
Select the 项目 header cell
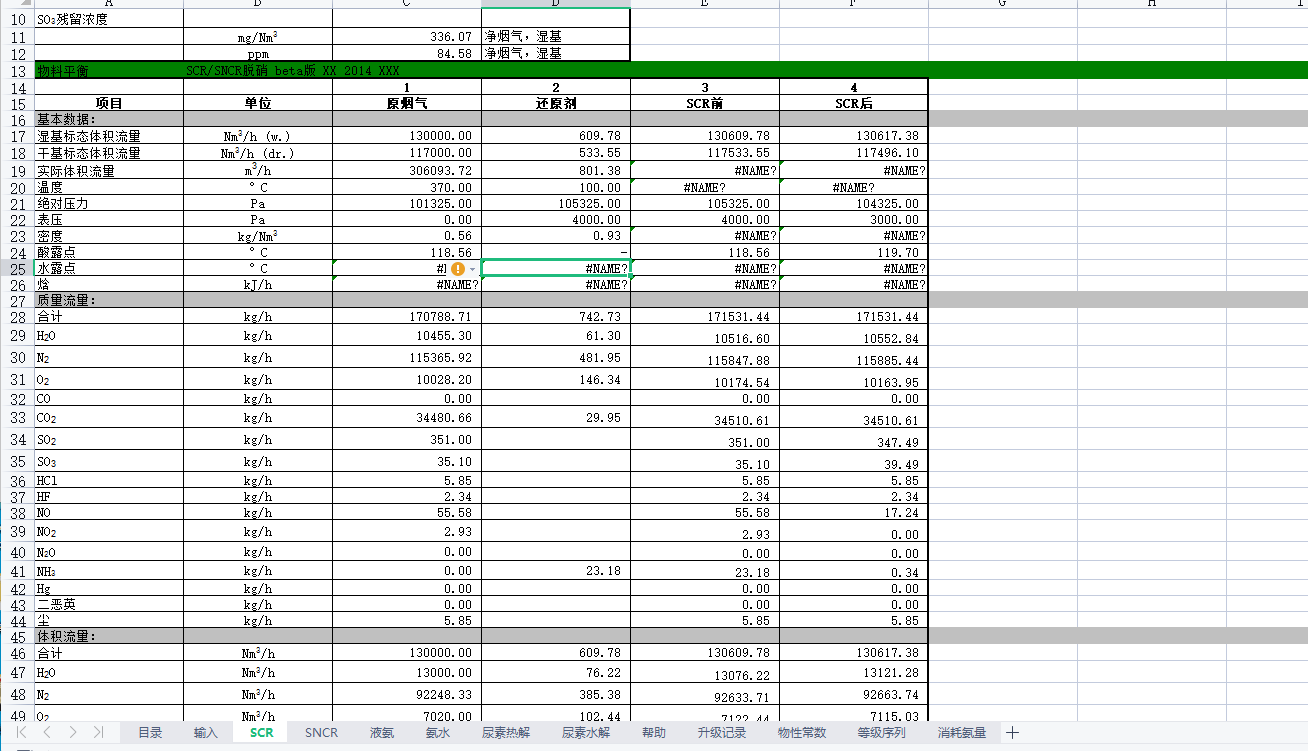[x=109, y=103]
